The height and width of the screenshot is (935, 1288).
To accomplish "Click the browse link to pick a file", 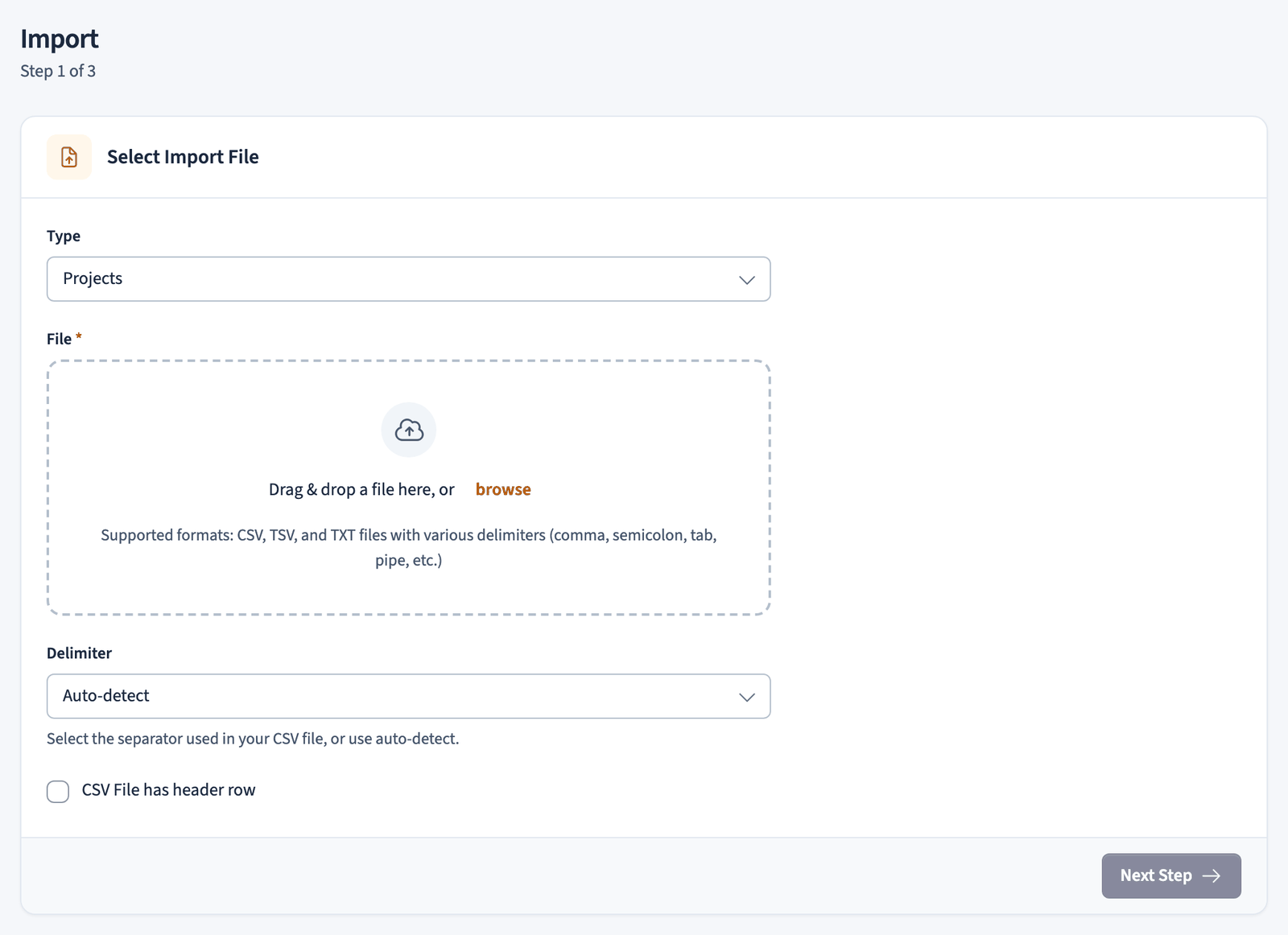I will [503, 489].
